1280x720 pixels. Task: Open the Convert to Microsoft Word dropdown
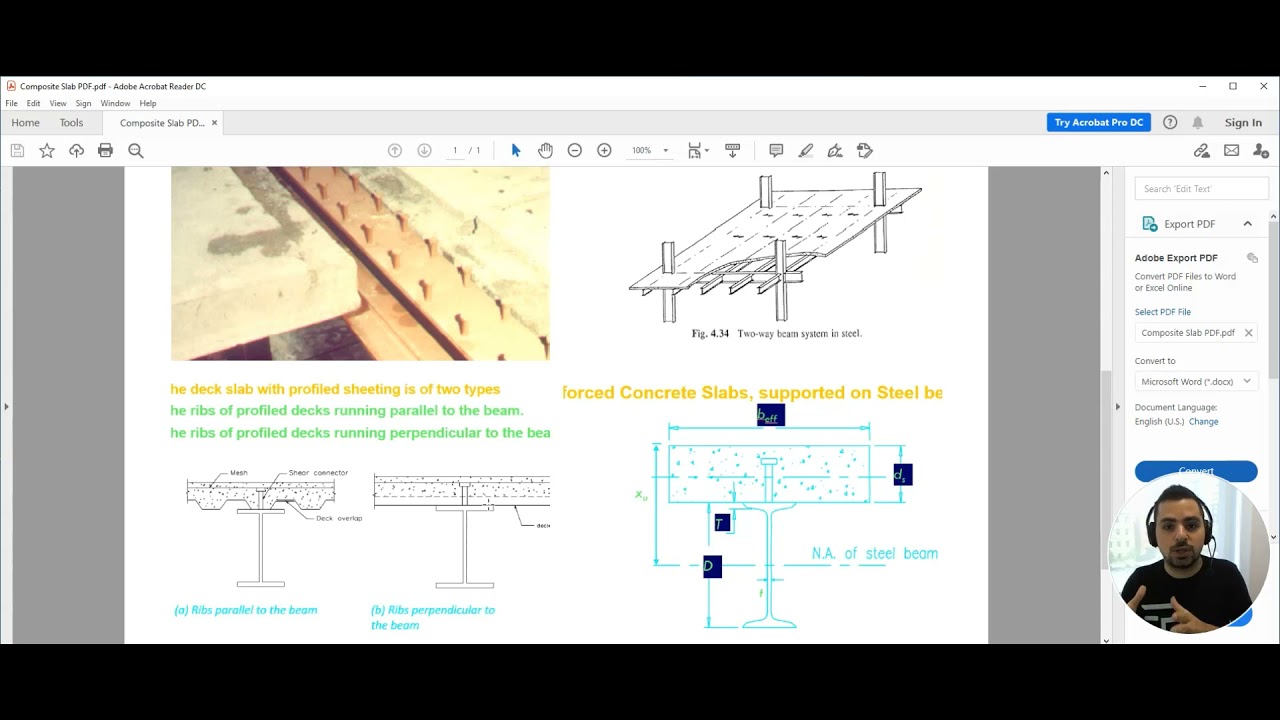(x=1196, y=381)
